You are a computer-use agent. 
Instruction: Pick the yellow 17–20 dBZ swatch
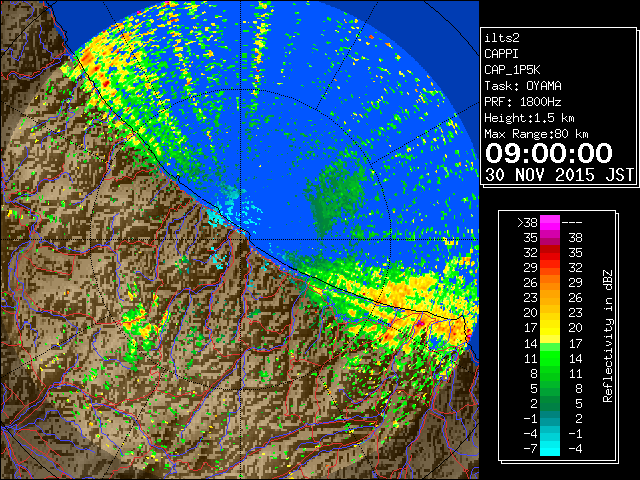[x=550, y=328]
